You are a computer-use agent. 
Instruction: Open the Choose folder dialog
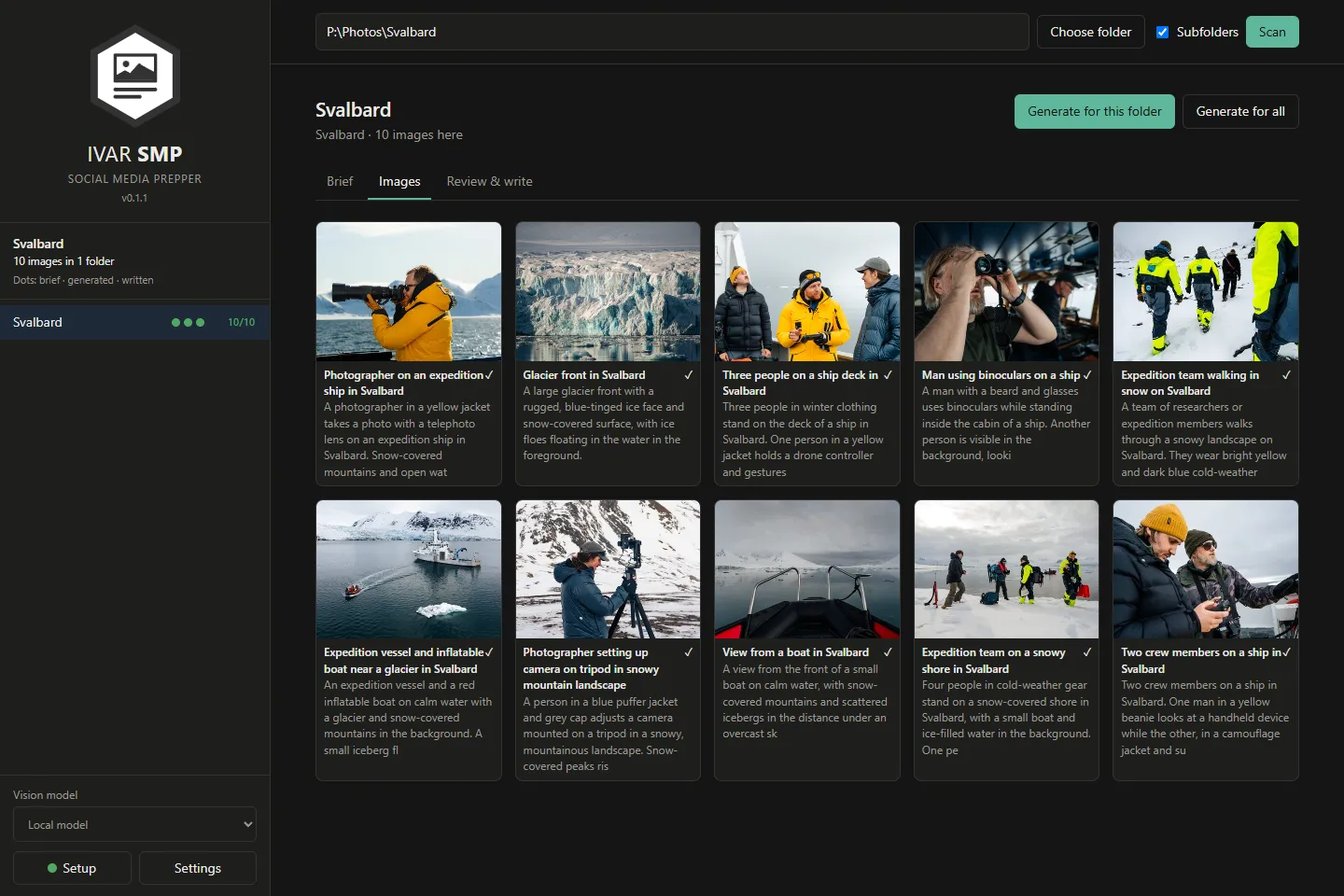point(1090,32)
